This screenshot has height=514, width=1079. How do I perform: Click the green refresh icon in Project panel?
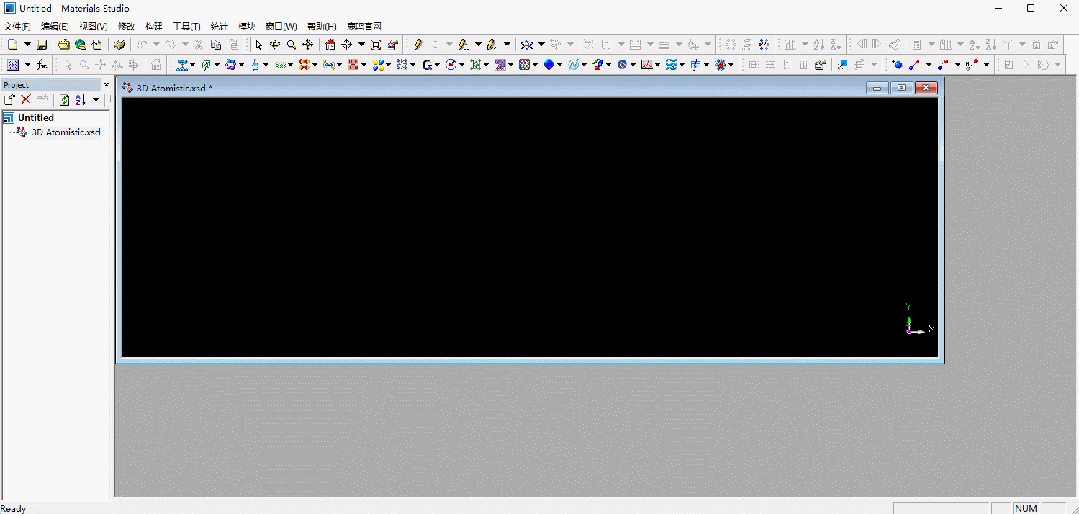coord(64,100)
